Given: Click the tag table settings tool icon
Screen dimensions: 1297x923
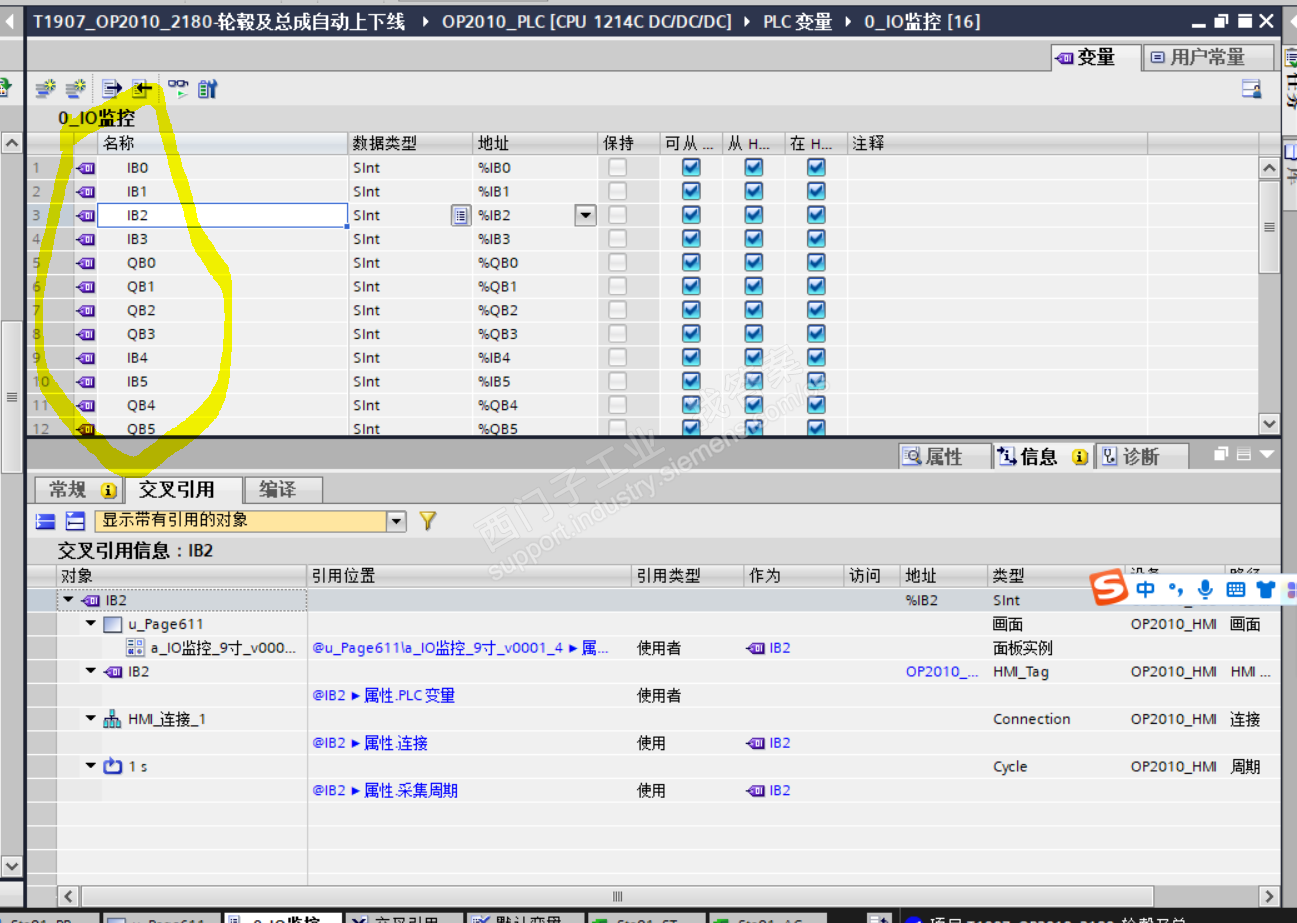Looking at the screenshot, I should [x=207, y=89].
